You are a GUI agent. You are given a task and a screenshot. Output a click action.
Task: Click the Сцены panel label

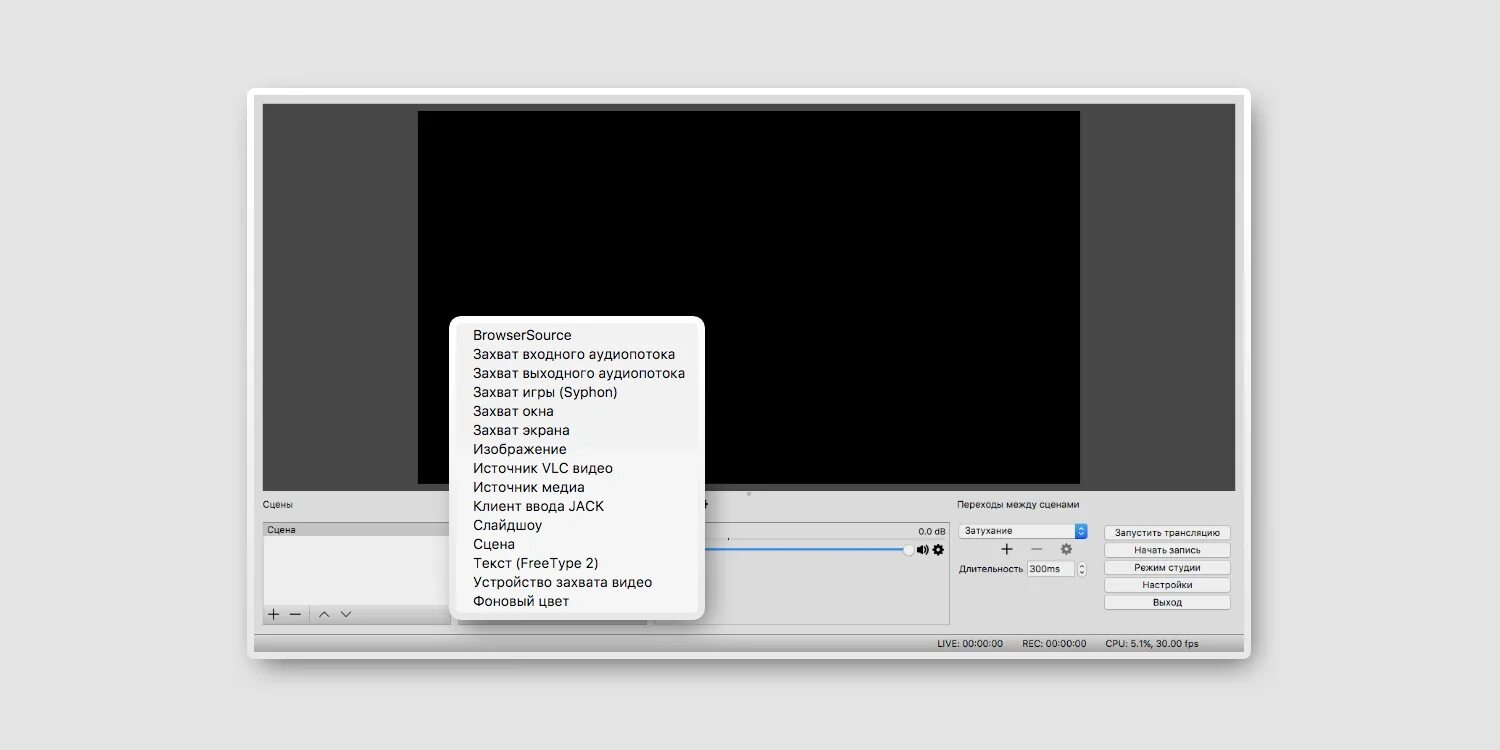click(278, 505)
